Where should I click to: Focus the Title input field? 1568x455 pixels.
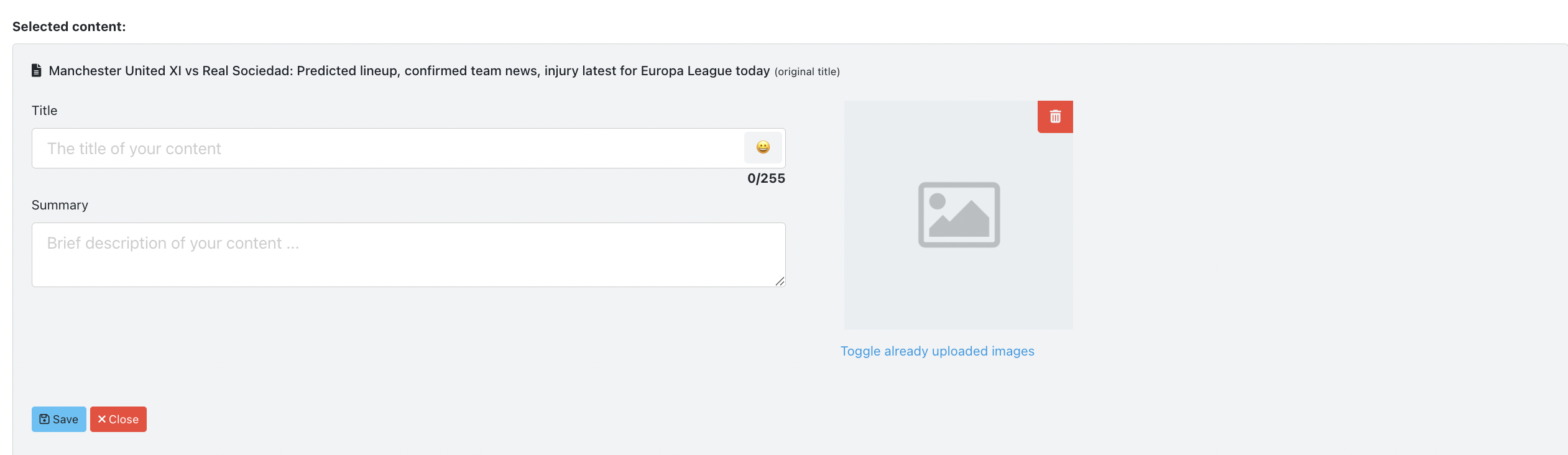[x=388, y=148]
